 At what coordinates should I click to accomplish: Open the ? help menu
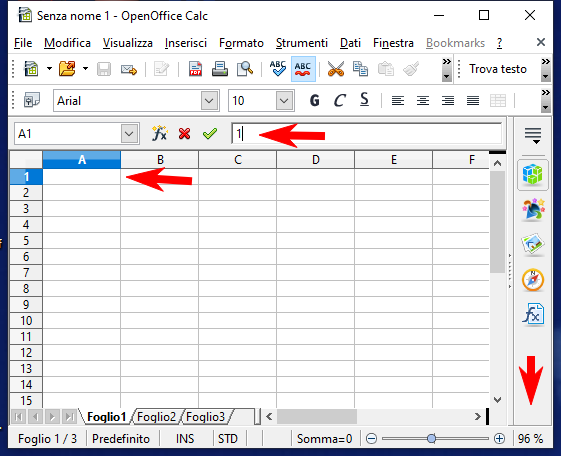[x=499, y=43]
